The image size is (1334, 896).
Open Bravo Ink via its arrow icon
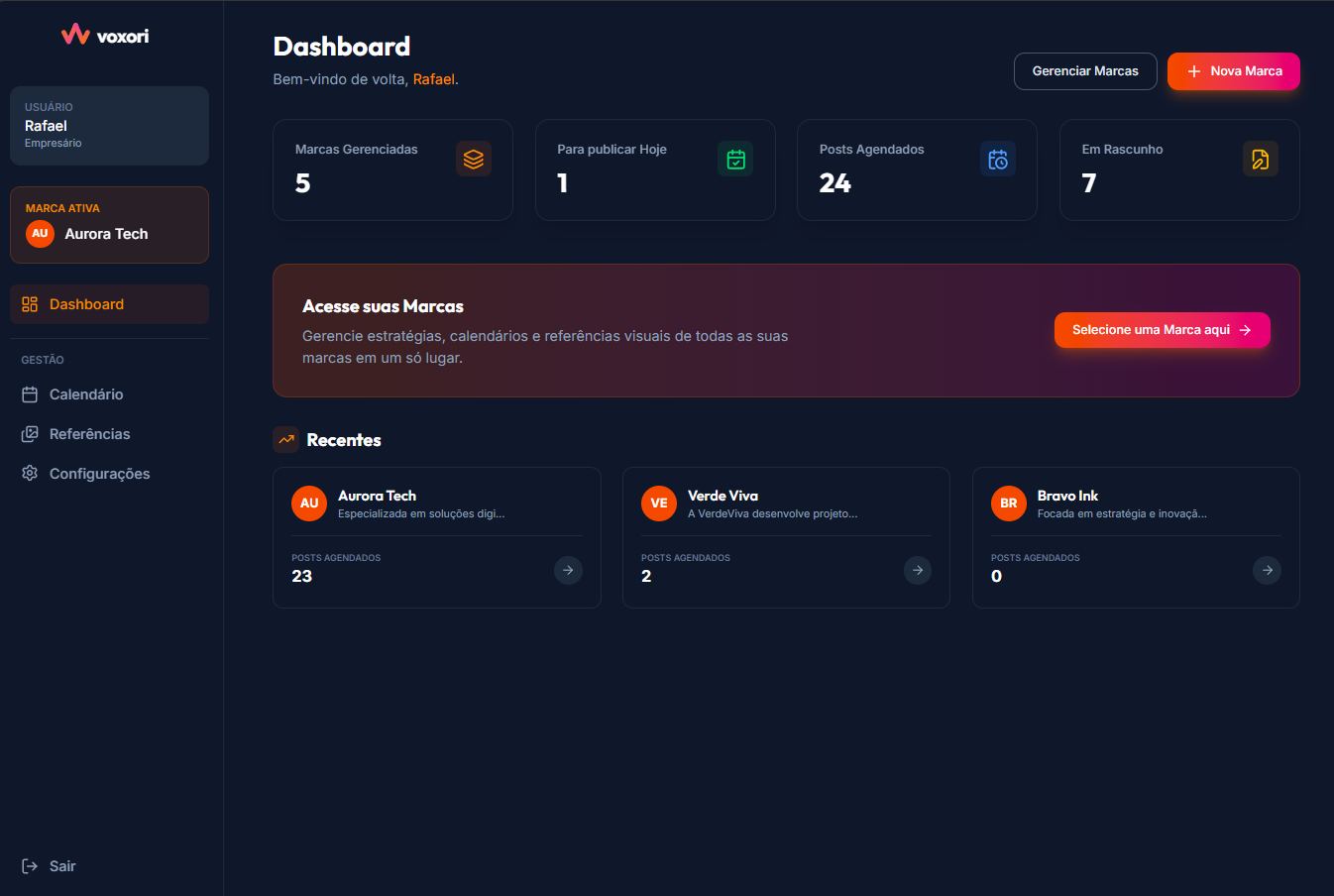coord(1267,570)
